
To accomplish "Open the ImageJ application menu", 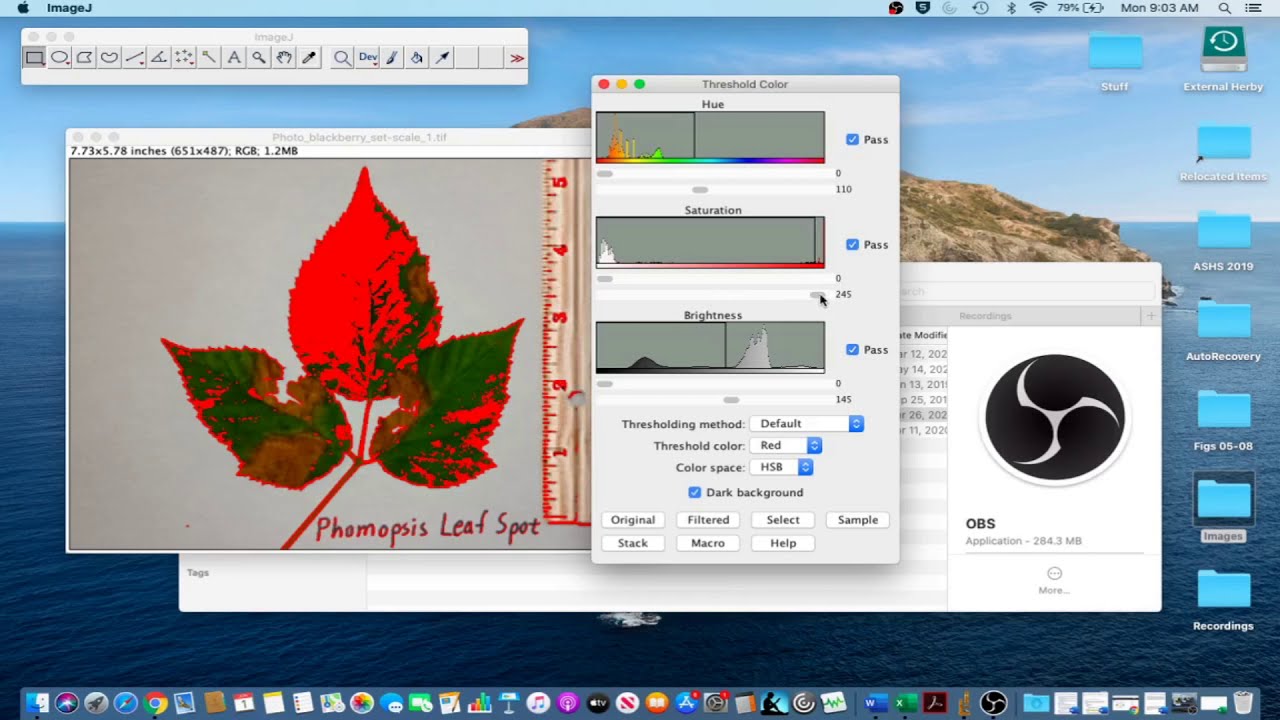I will point(69,8).
